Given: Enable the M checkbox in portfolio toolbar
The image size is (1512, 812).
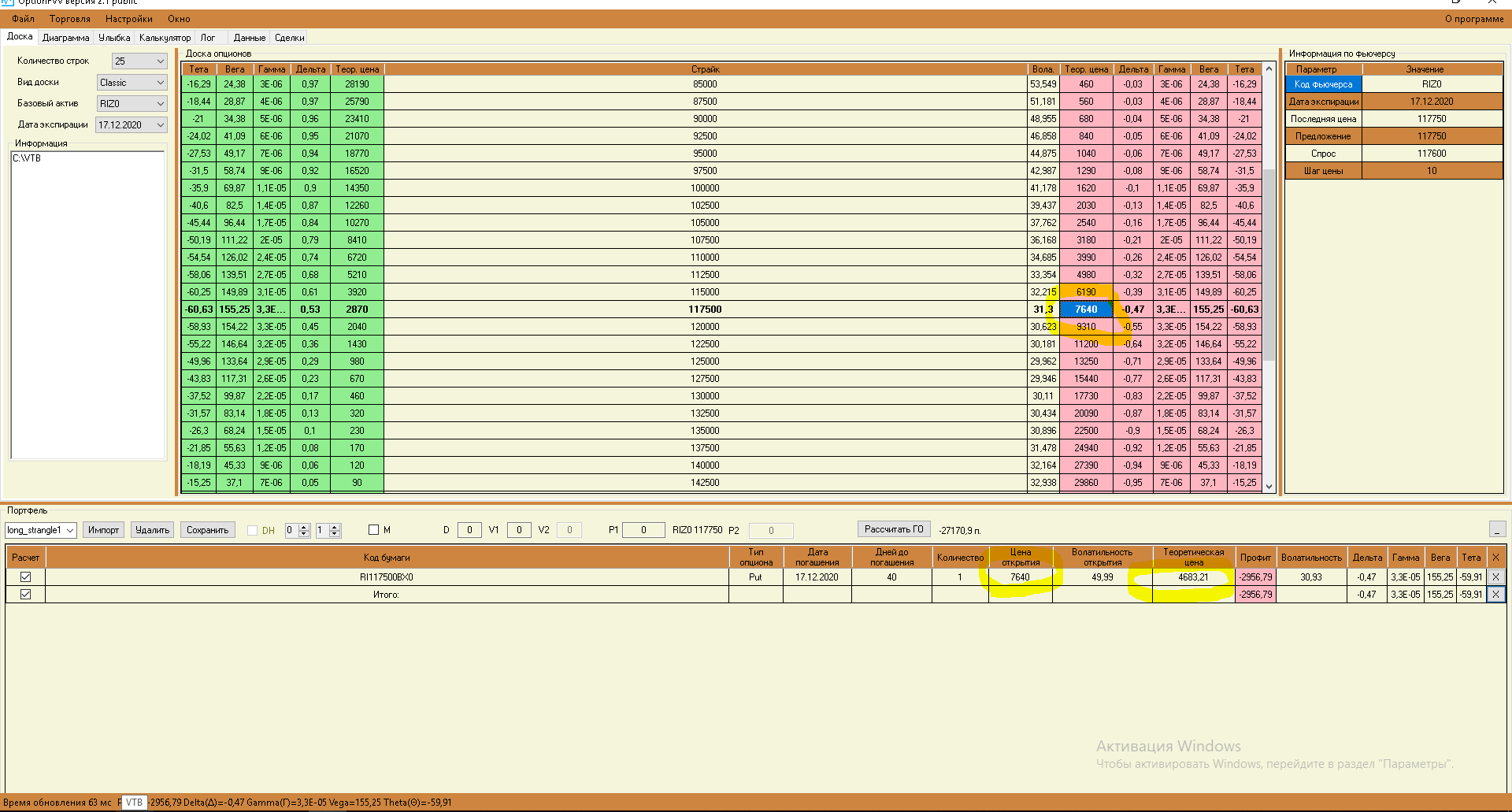Looking at the screenshot, I should coord(374,530).
